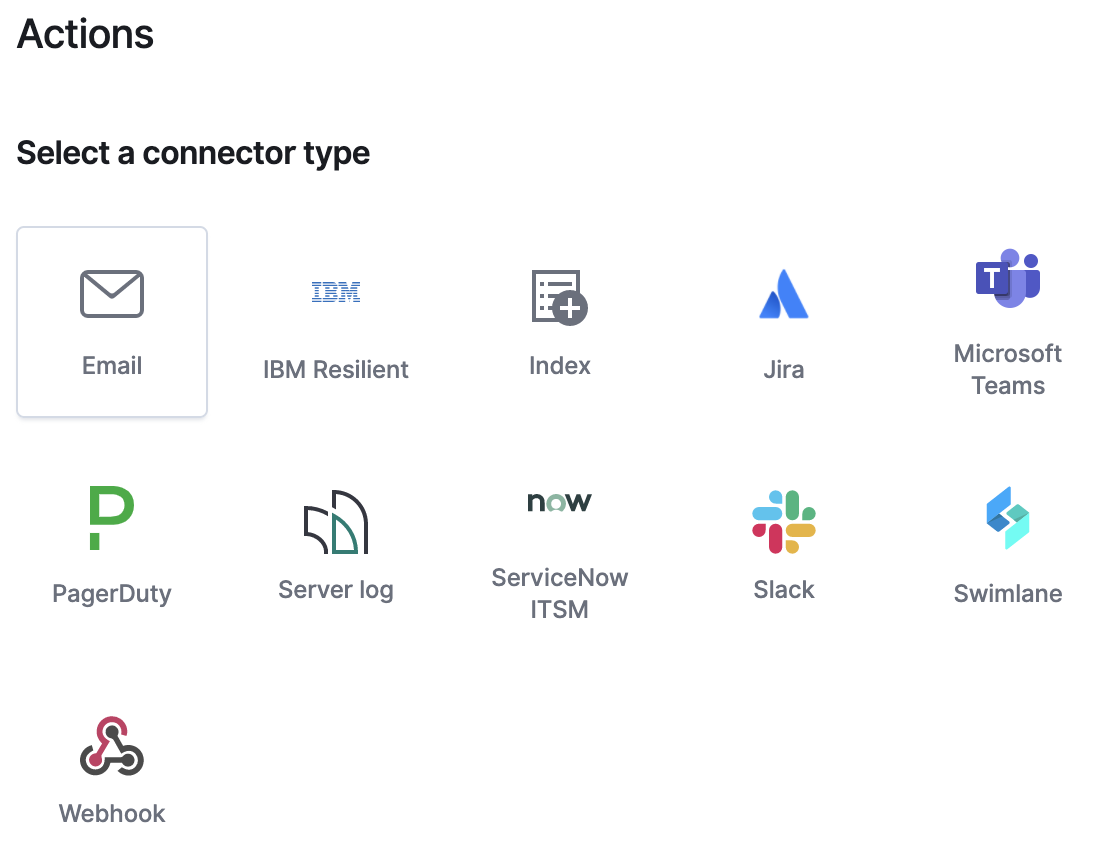The height and width of the screenshot is (848, 1120).
Task: Select the Swimlane connector
Action: [1008, 545]
